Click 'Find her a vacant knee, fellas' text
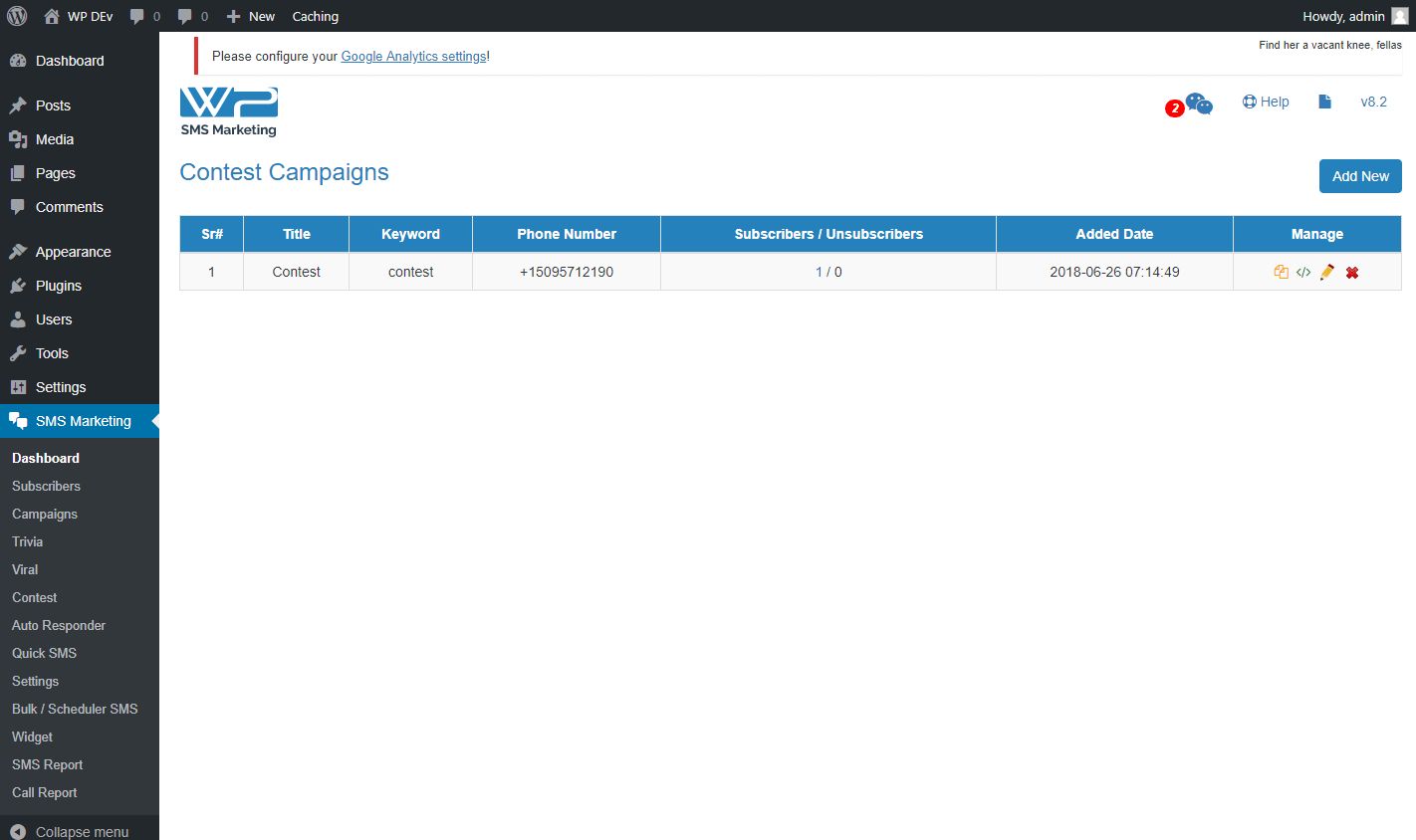Screen dimensions: 1416x840 pyautogui.click(x=1330, y=45)
